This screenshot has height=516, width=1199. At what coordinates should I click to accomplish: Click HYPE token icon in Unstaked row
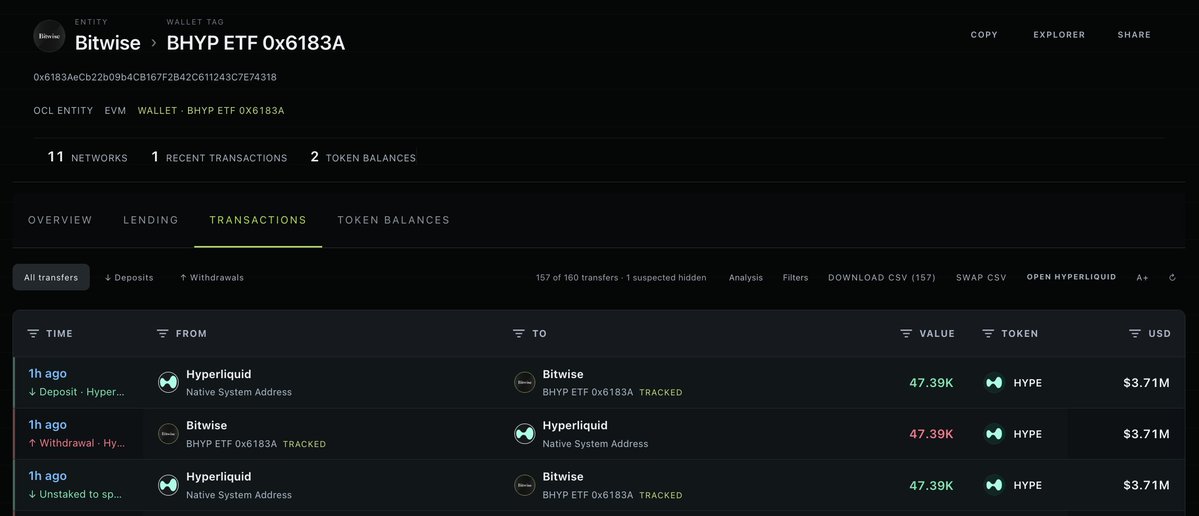coord(994,485)
